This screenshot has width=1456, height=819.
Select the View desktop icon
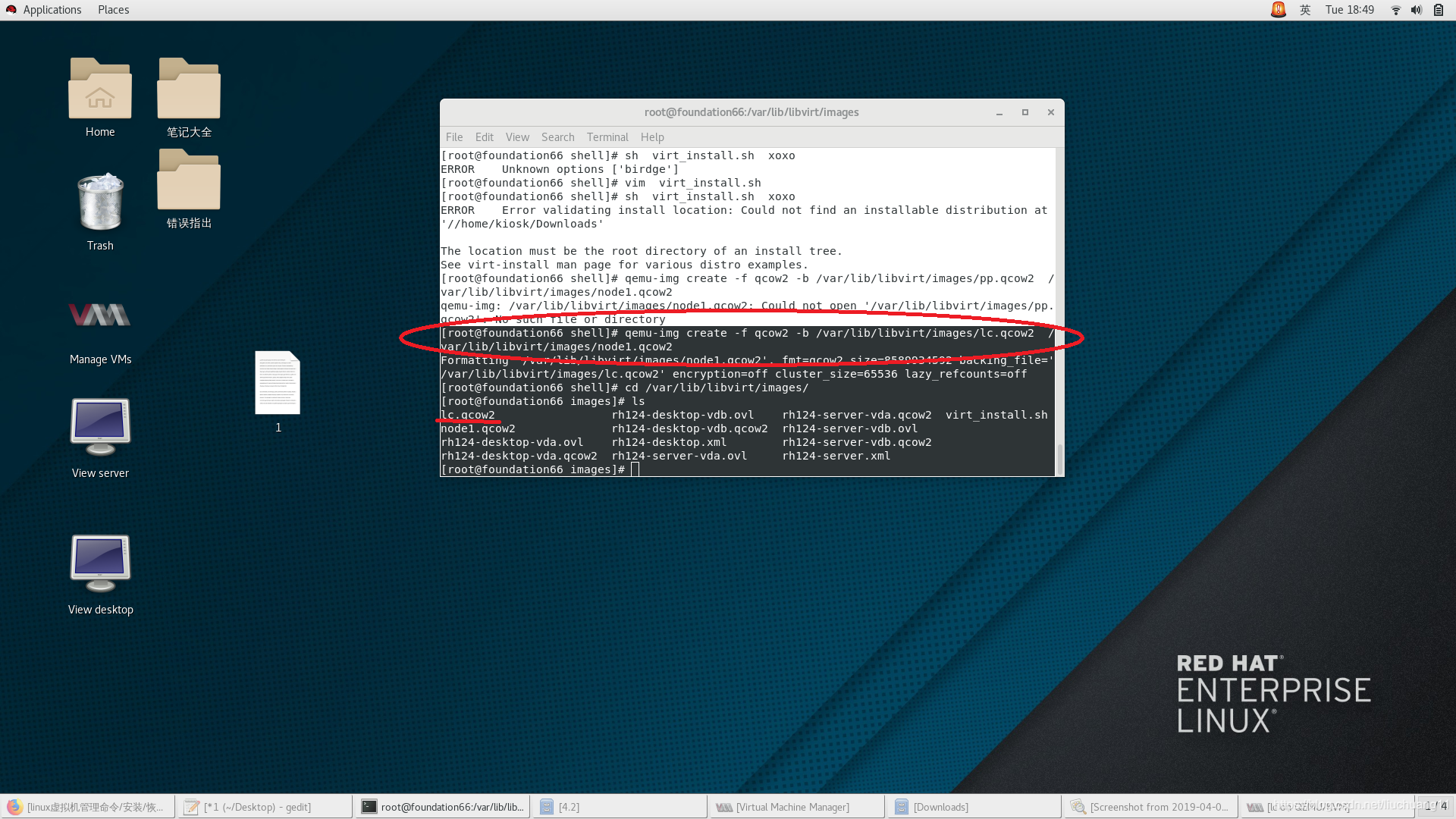coord(100,575)
